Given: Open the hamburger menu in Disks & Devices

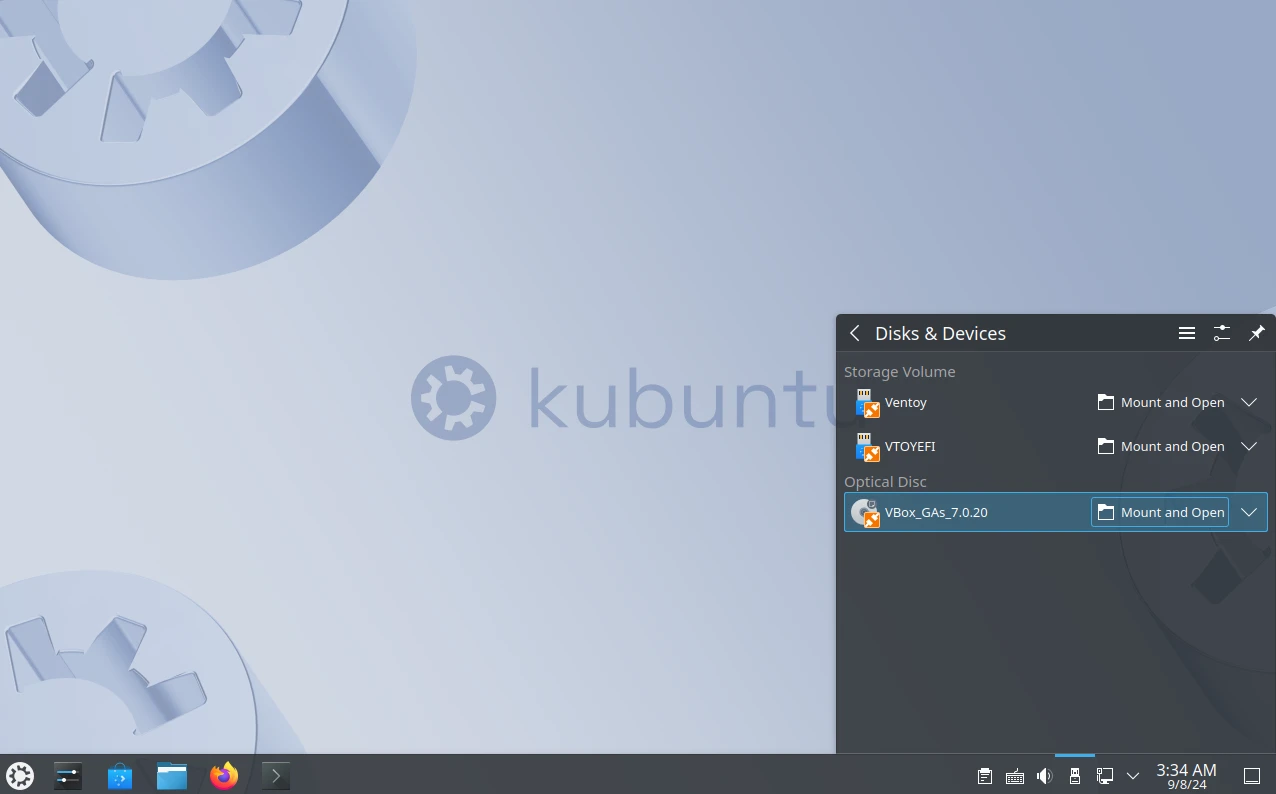Looking at the screenshot, I should (x=1187, y=333).
